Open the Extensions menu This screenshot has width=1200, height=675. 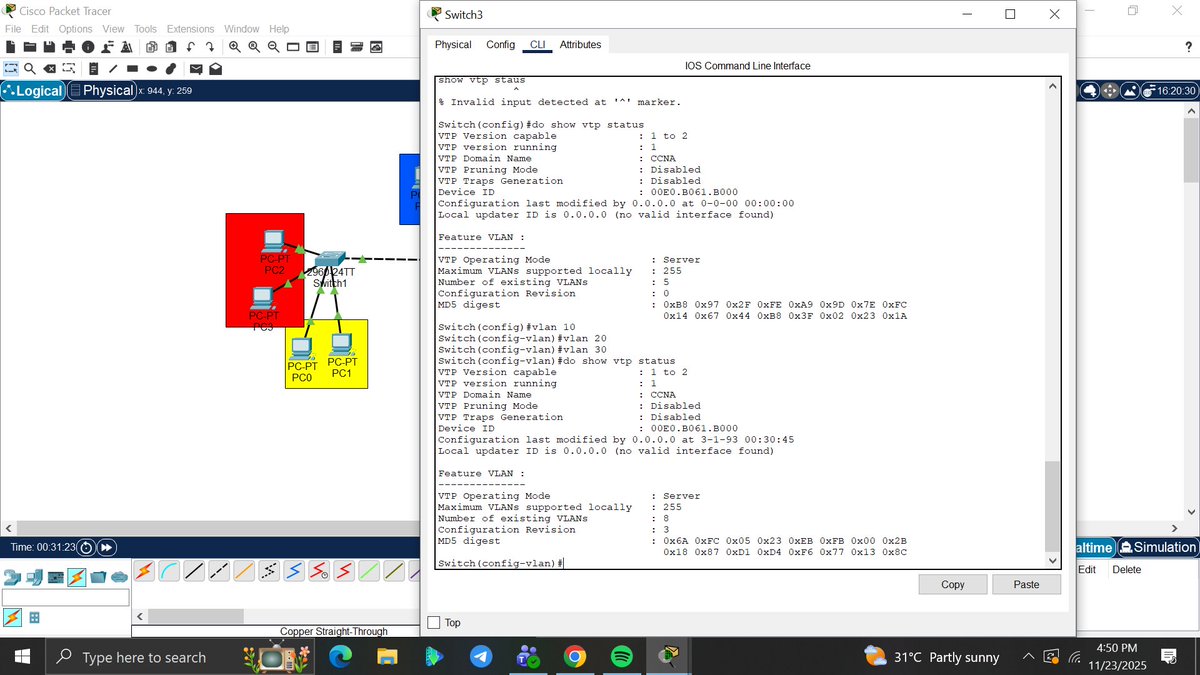click(x=190, y=29)
